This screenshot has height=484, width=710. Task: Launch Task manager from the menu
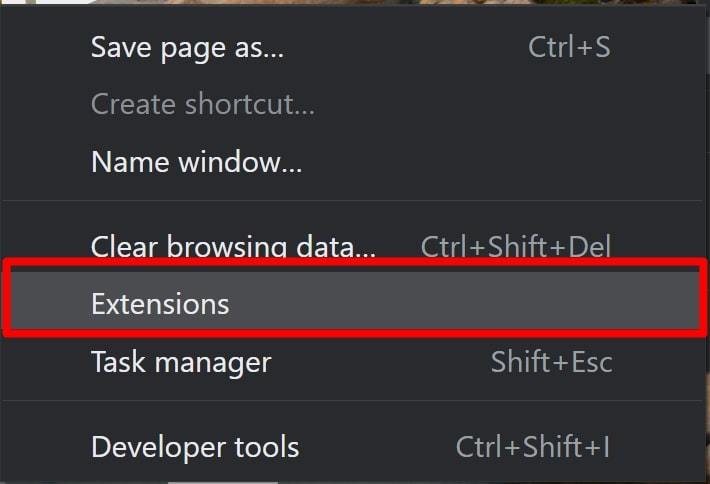click(355, 361)
